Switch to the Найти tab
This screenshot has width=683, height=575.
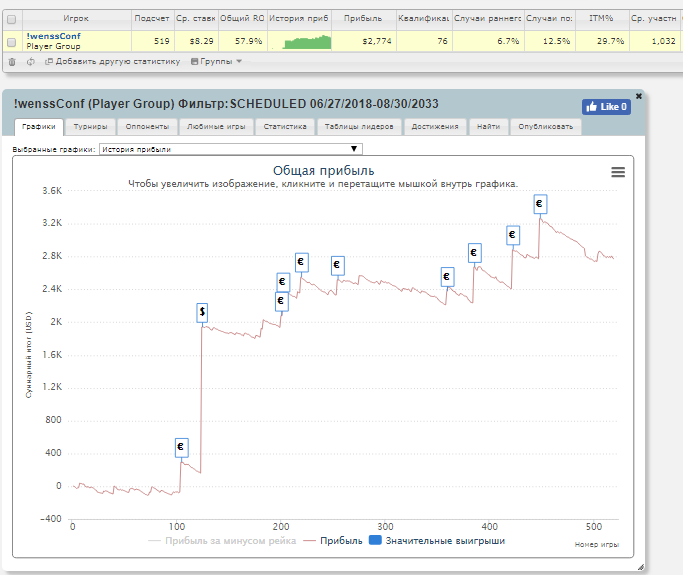pyautogui.click(x=488, y=127)
